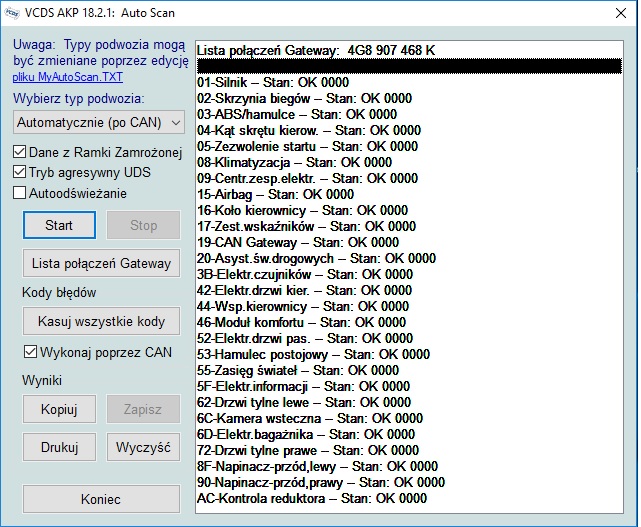This screenshot has width=641, height=527.
Task: Open the chassis type dropdown 'Automatycznie (po CAN)'
Action: click(99, 122)
